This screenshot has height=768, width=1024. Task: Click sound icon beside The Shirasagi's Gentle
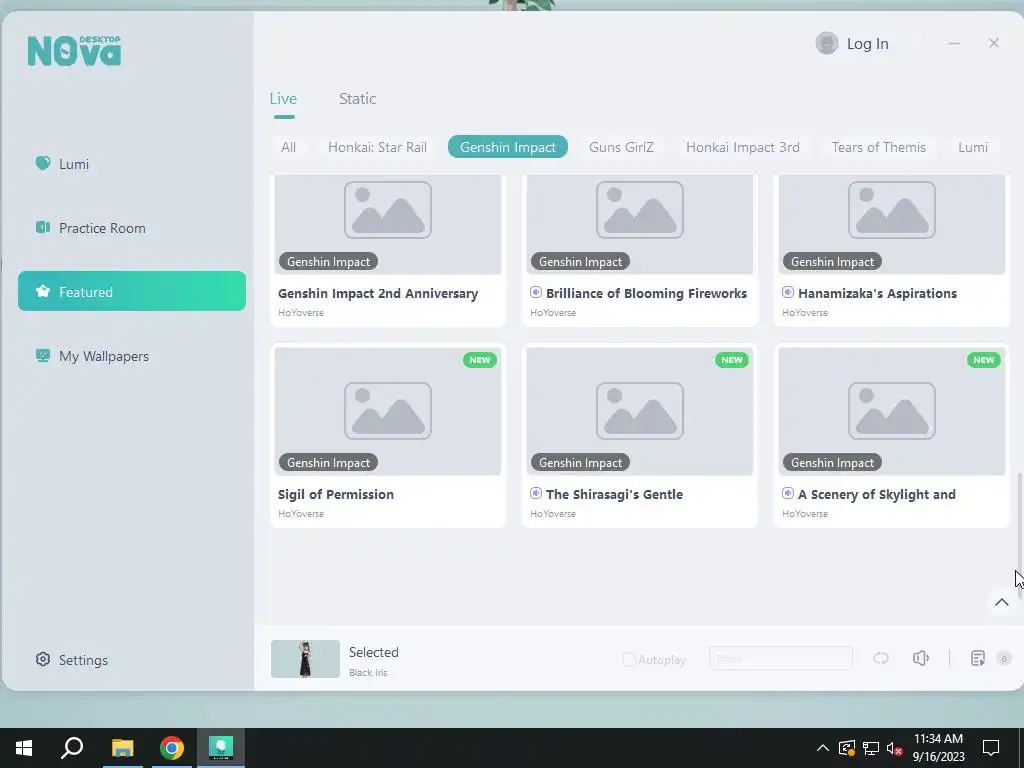tap(536, 494)
